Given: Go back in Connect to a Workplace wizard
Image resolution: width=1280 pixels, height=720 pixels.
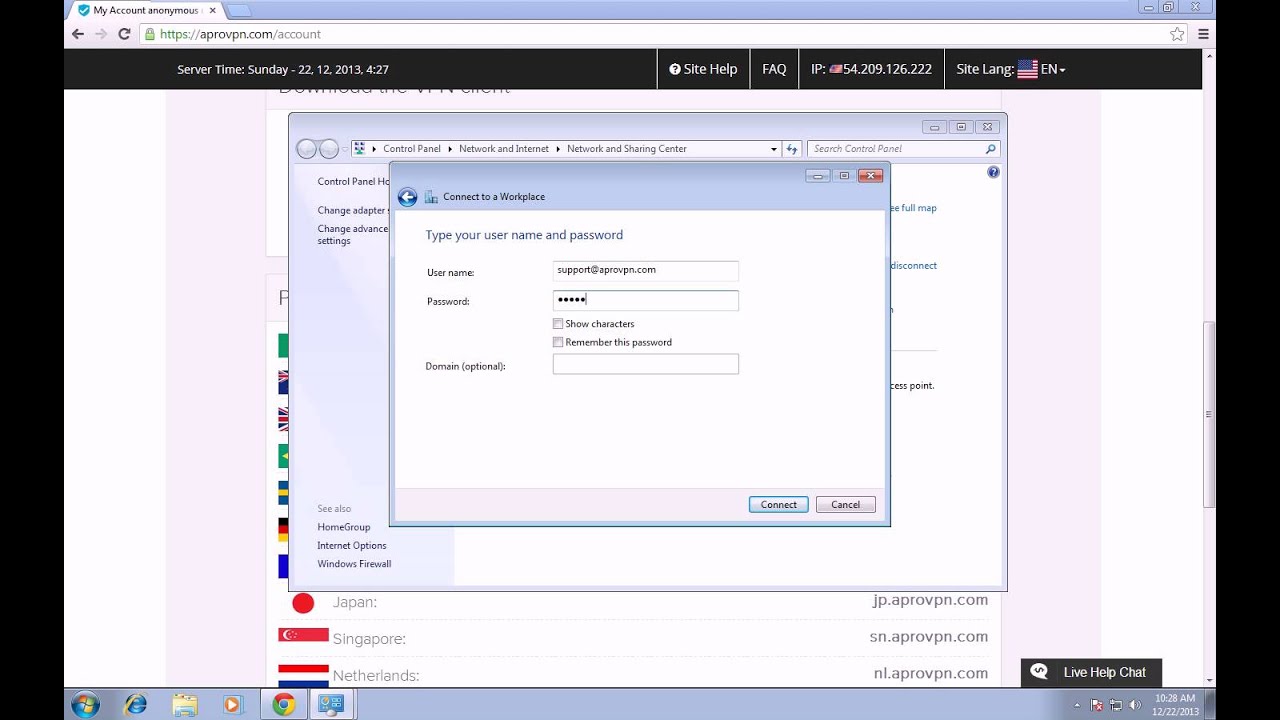Looking at the screenshot, I should click(x=407, y=197).
